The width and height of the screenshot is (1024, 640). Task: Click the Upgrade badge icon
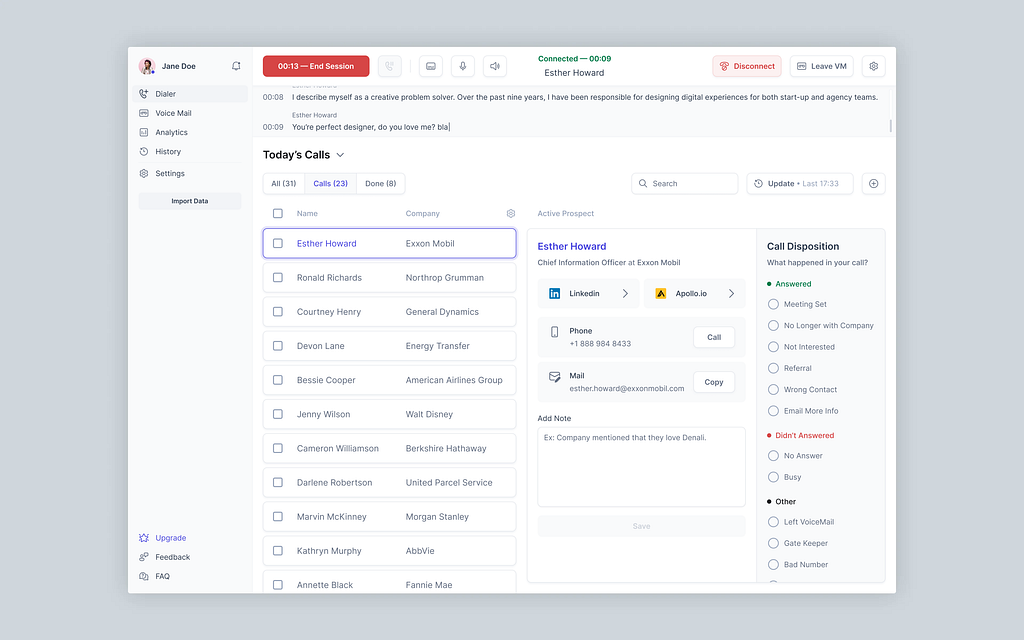tap(144, 538)
